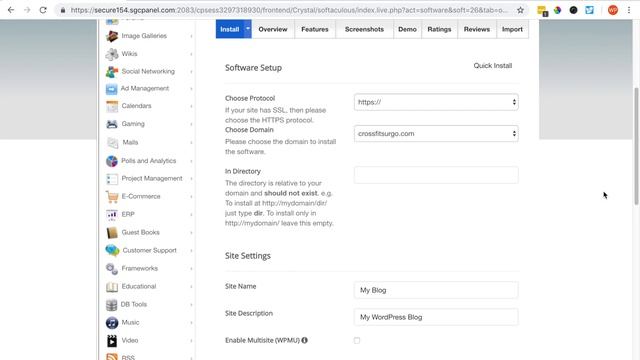Open the Polls and Analytics link
Screen dimensions: 640x360
(149, 161)
